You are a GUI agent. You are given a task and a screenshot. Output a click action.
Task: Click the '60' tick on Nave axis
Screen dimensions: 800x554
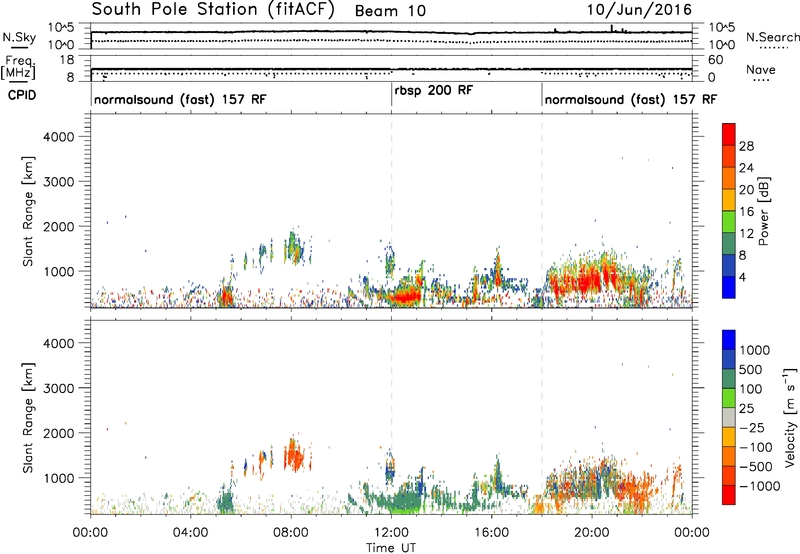point(716,60)
